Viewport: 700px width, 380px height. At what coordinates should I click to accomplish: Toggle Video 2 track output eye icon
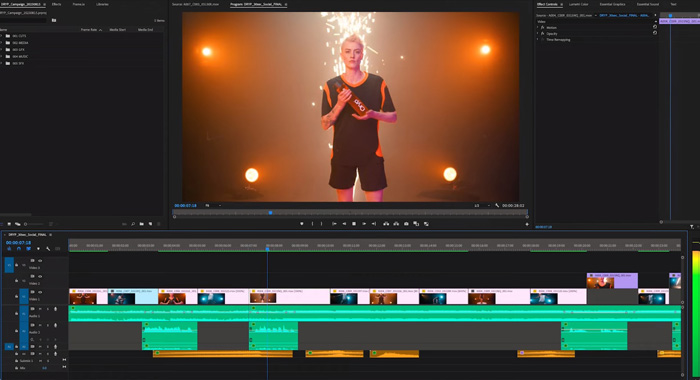[x=40, y=276]
